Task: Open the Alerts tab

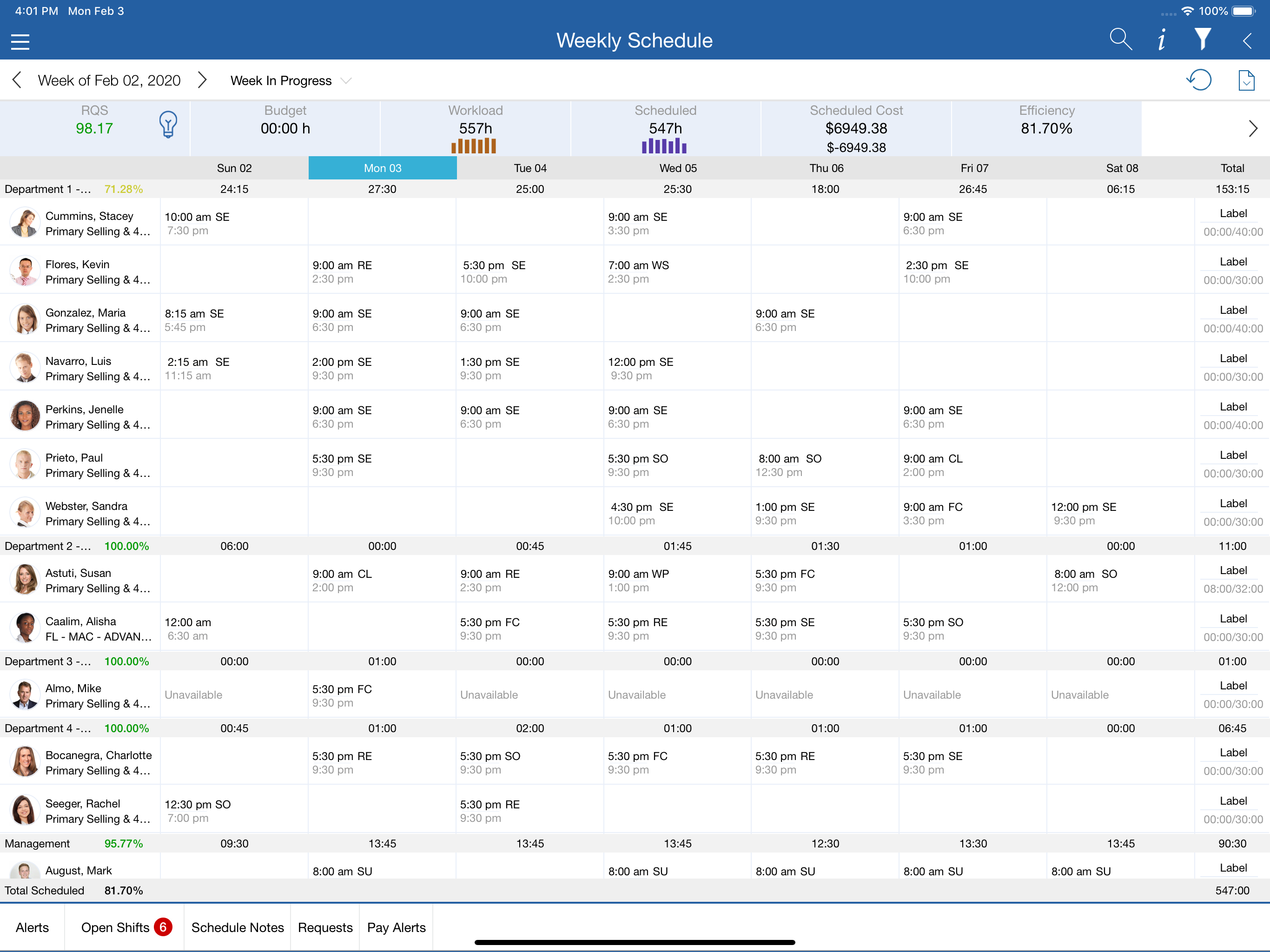Action: pos(32,927)
